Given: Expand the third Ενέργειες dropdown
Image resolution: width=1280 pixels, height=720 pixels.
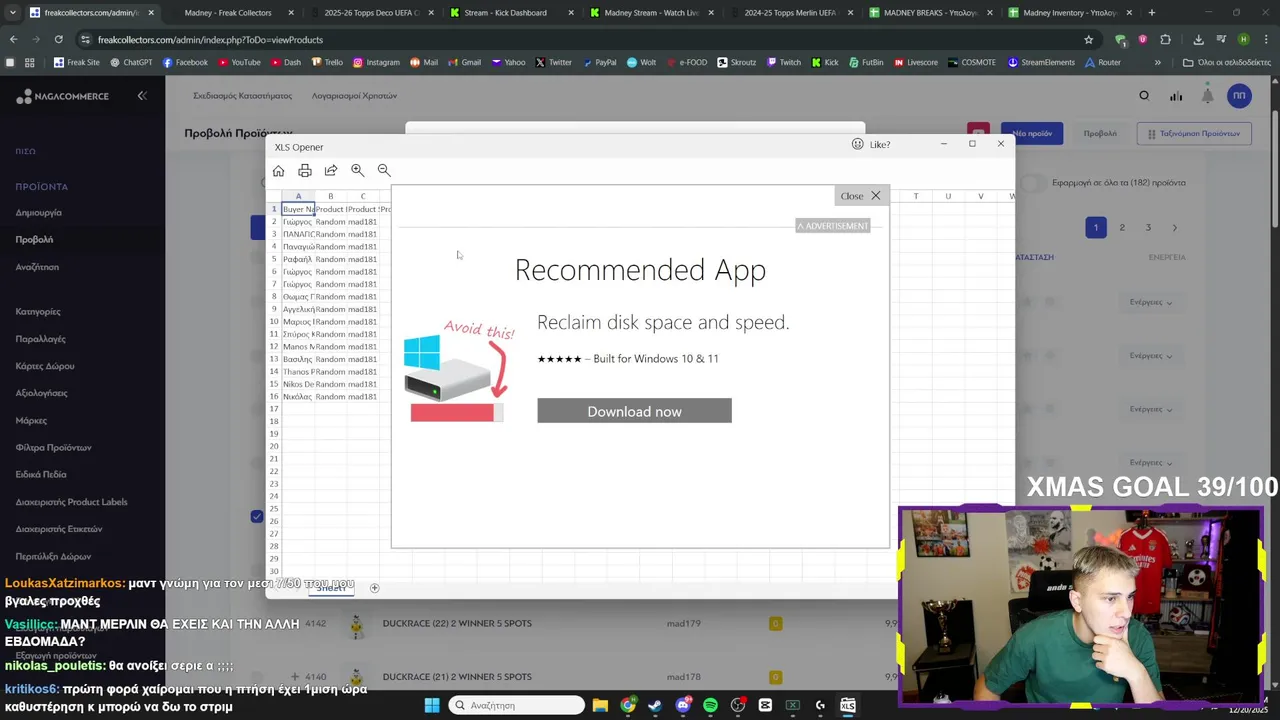Looking at the screenshot, I should pyautogui.click(x=1150, y=409).
